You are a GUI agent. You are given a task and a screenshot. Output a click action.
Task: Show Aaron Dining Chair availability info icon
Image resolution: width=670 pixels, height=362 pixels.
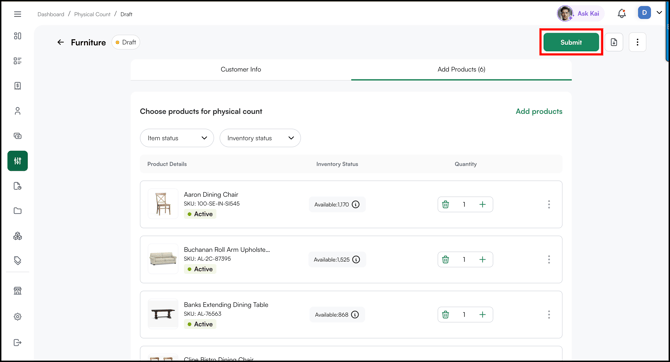[356, 204]
